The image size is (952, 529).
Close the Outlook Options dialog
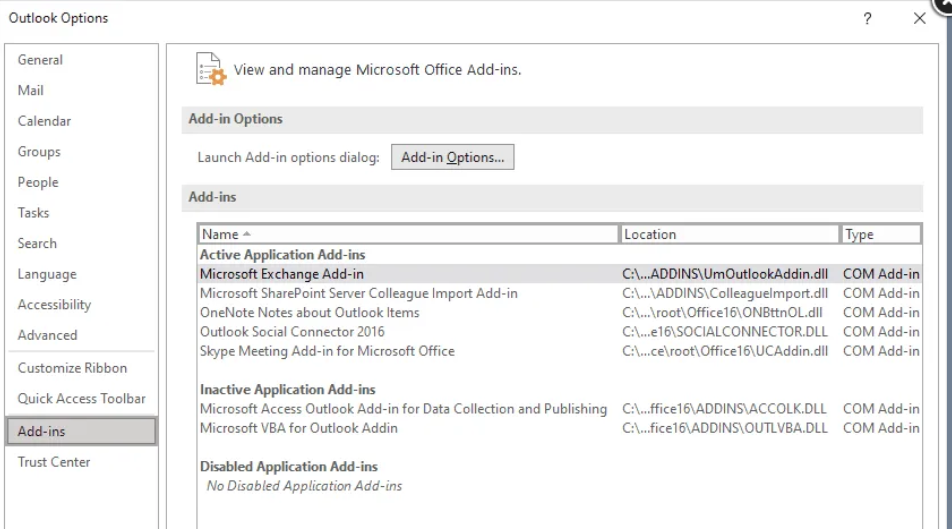click(x=919, y=18)
